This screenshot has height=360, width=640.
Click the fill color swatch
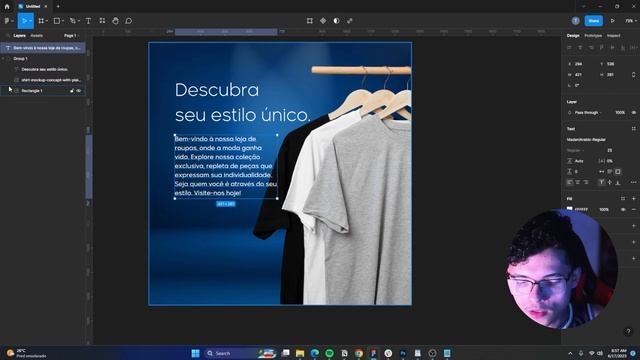coord(569,209)
